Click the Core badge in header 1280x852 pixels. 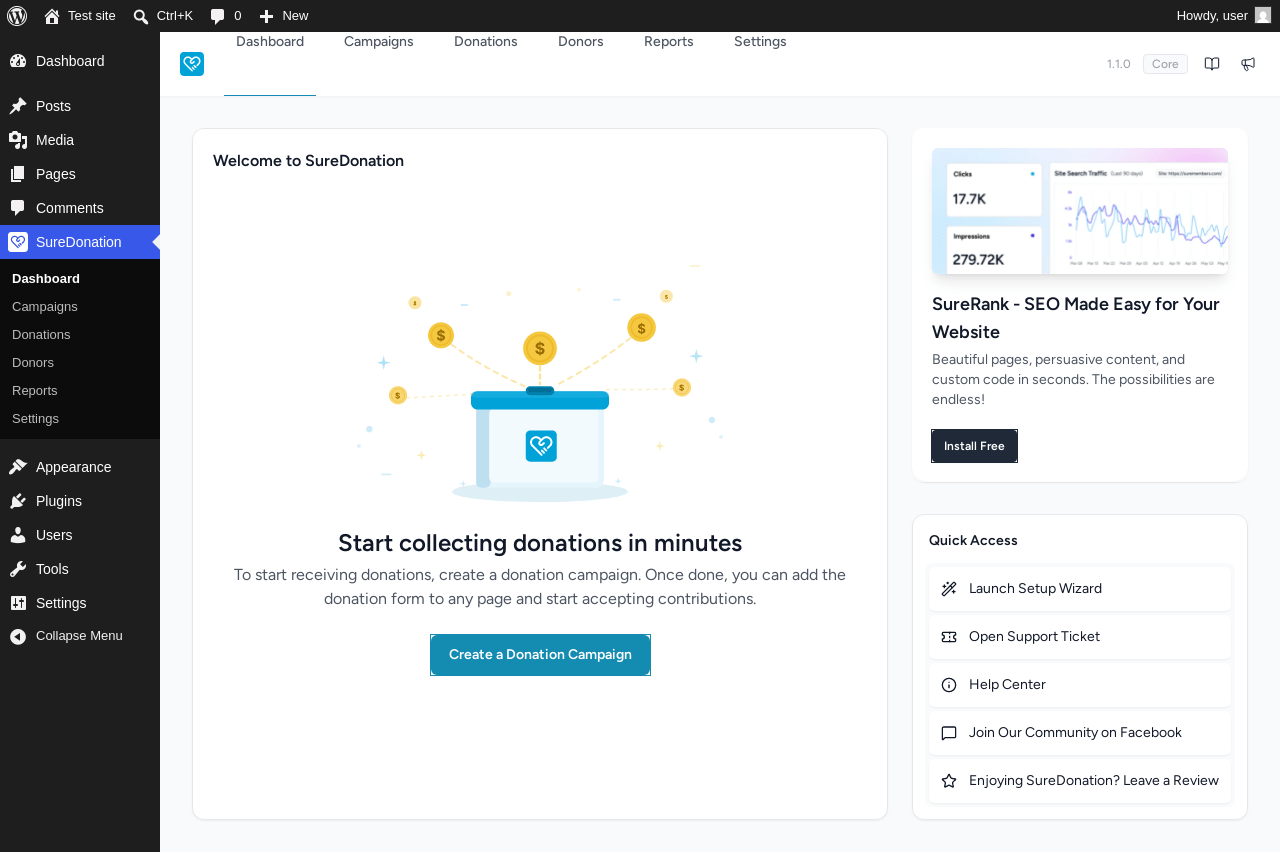[1165, 64]
